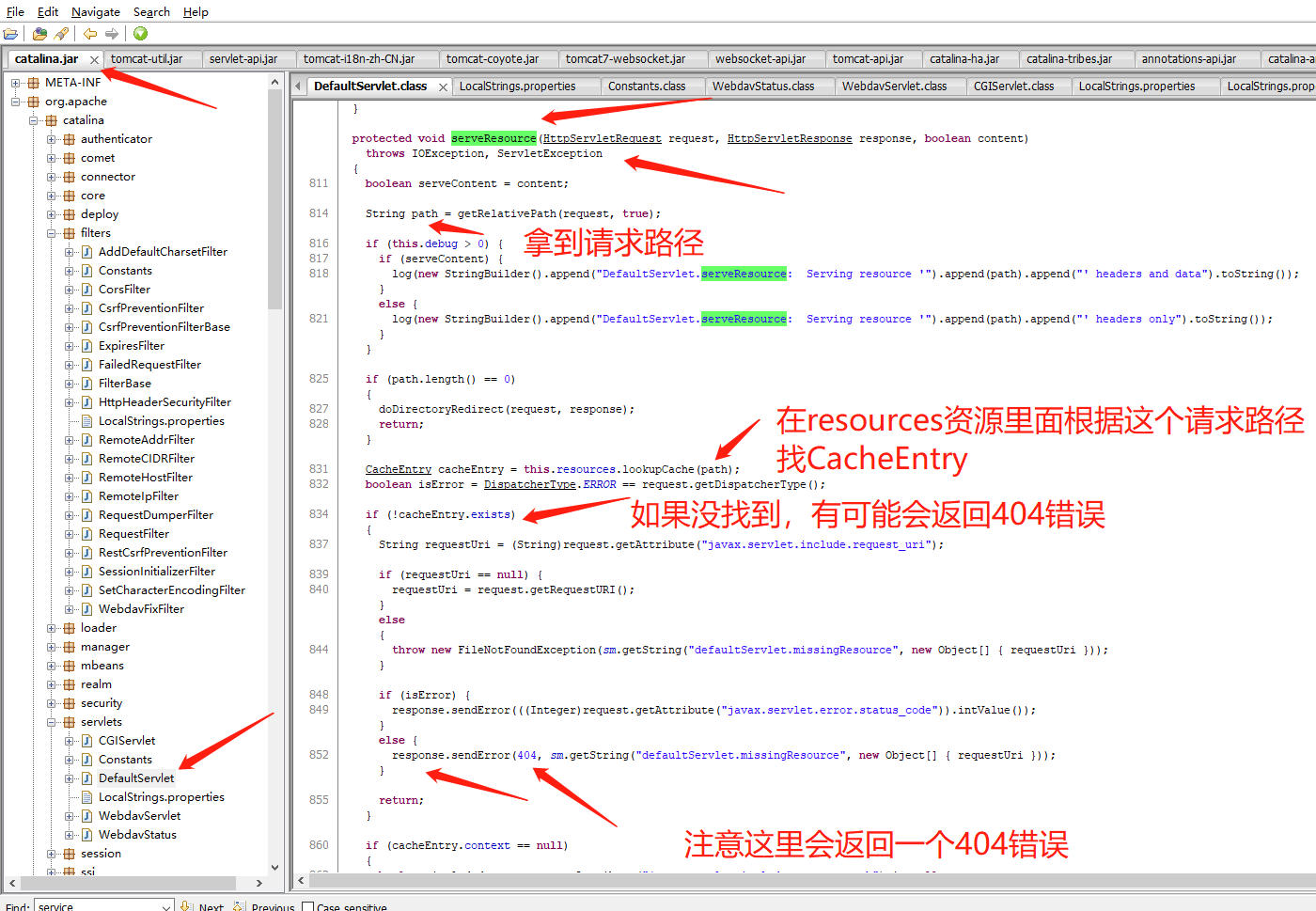
Task: Expand the comet package node
Action: pyautogui.click(x=52, y=158)
